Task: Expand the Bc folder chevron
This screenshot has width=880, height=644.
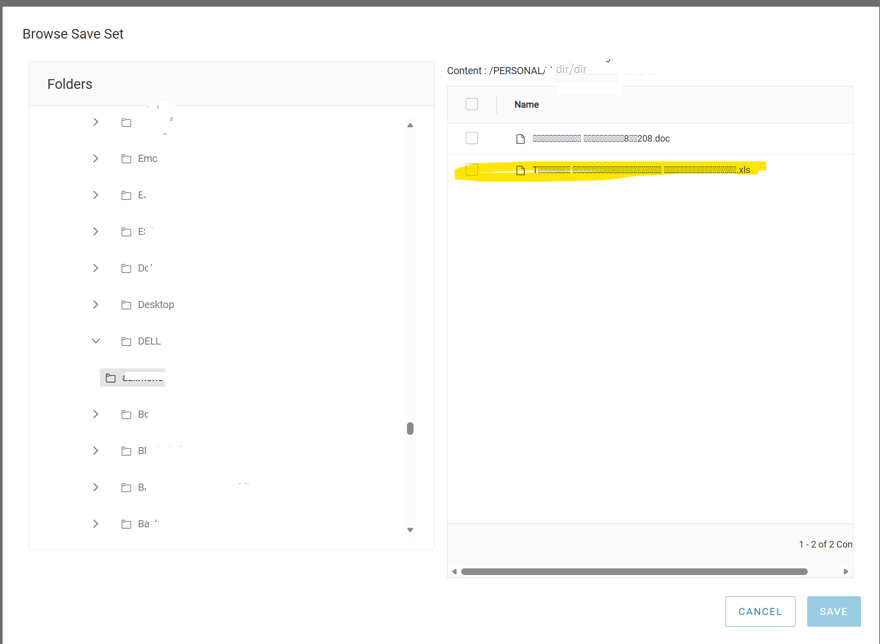Action: click(x=95, y=414)
